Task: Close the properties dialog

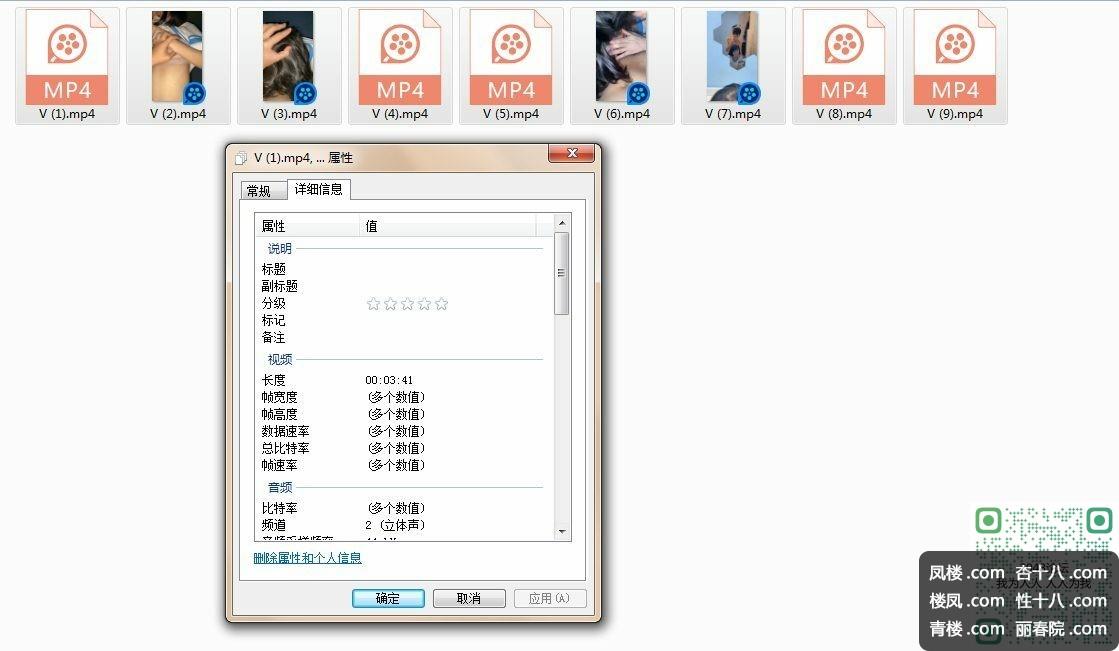Action: pyautogui.click(x=571, y=153)
